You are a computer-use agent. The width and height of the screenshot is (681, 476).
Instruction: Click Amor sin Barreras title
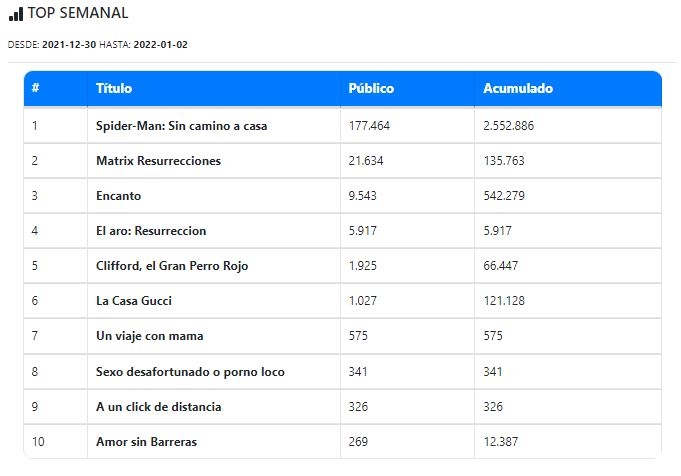[145, 442]
